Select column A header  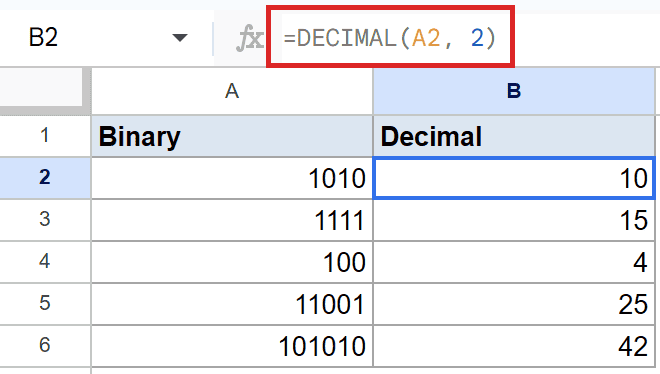pyautogui.click(x=232, y=91)
